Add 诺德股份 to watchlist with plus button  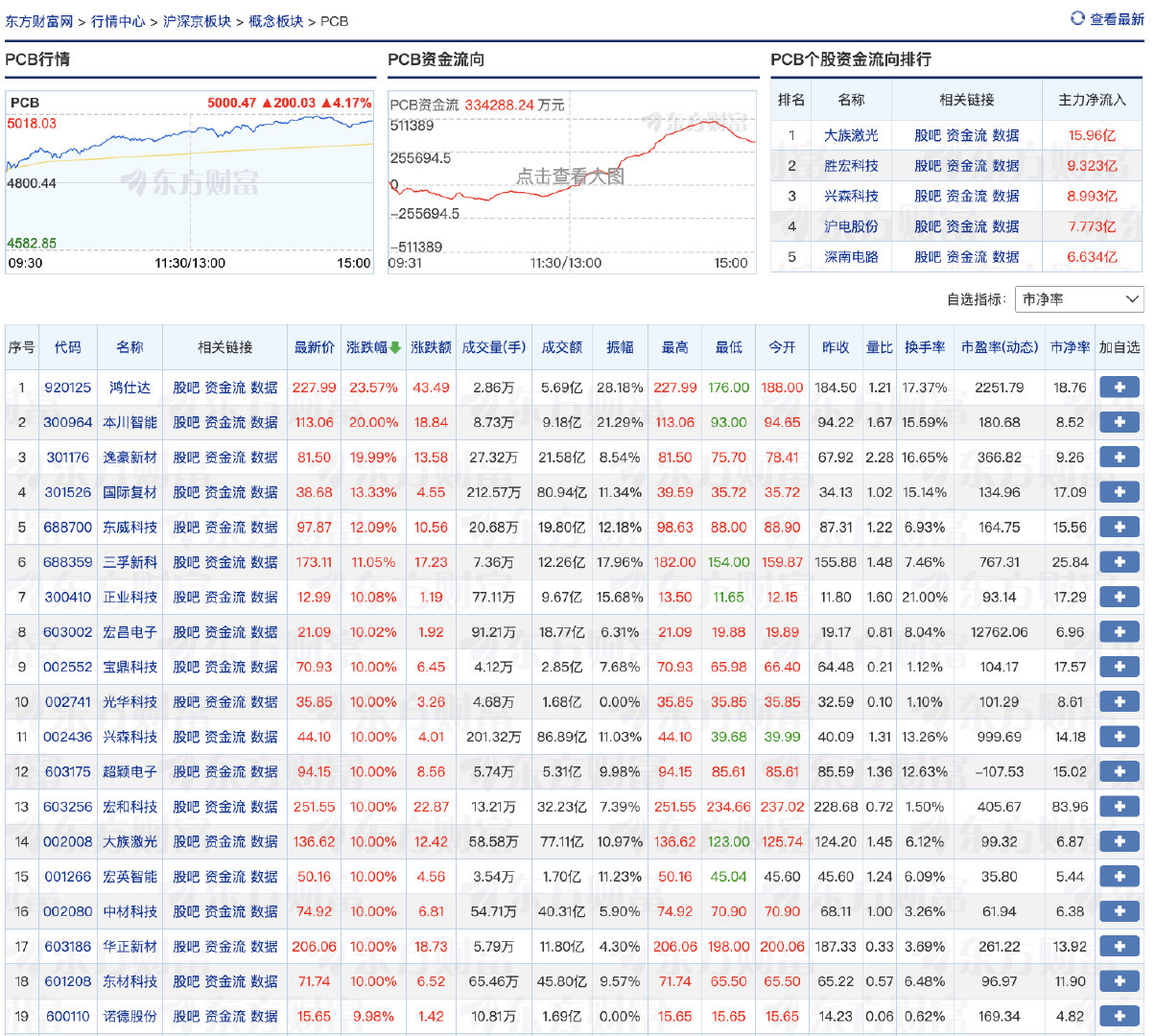[1119, 1016]
